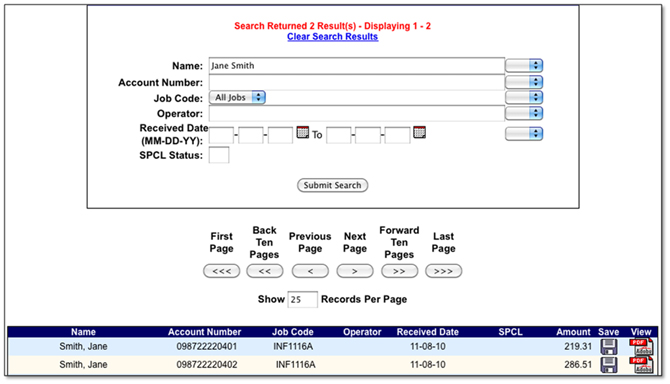This screenshot has height=384, width=670.
Task: Click the end date month box
Action: click(x=339, y=135)
